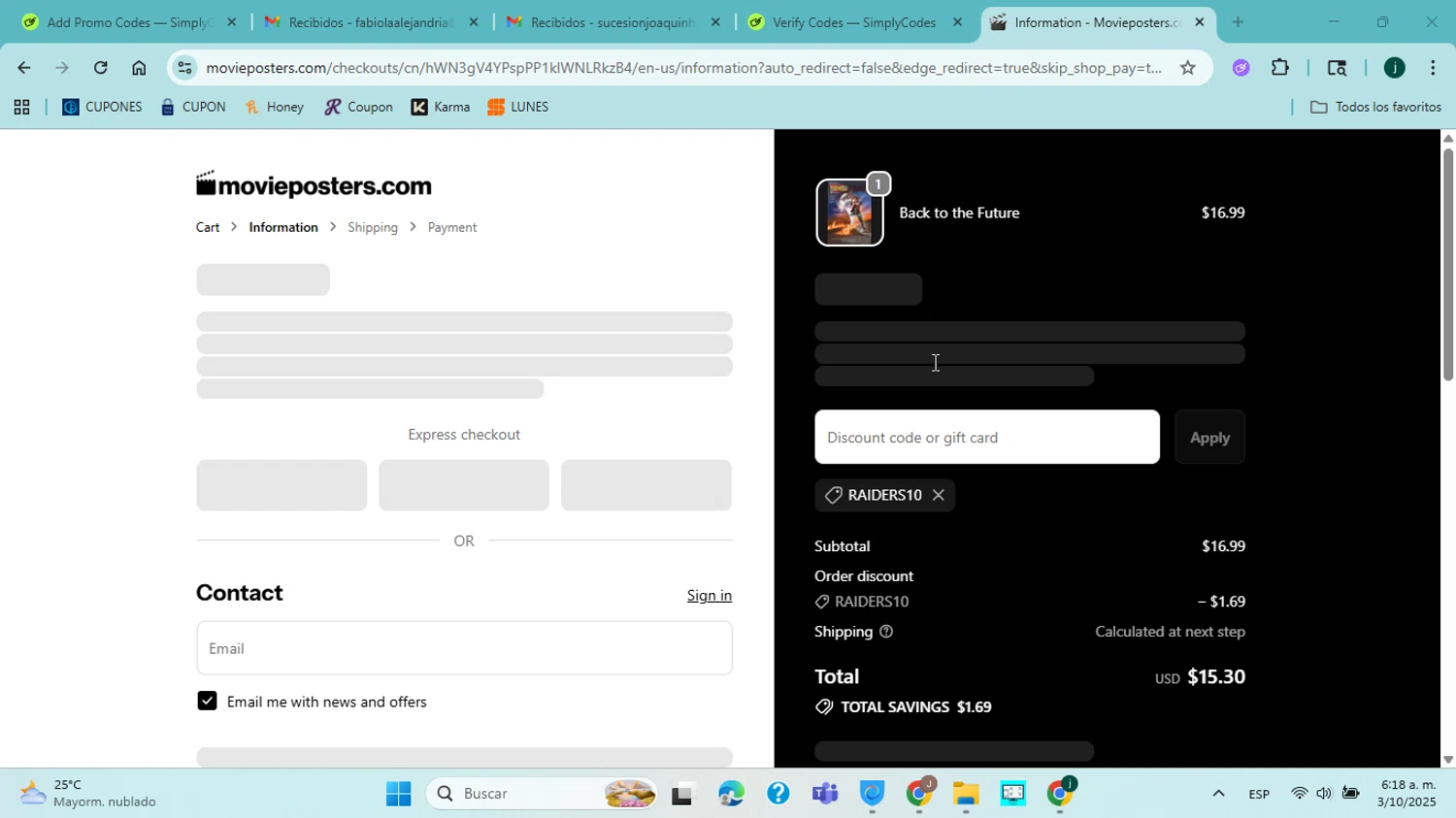Close the Information - Movieposters tab

[1199, 22]
